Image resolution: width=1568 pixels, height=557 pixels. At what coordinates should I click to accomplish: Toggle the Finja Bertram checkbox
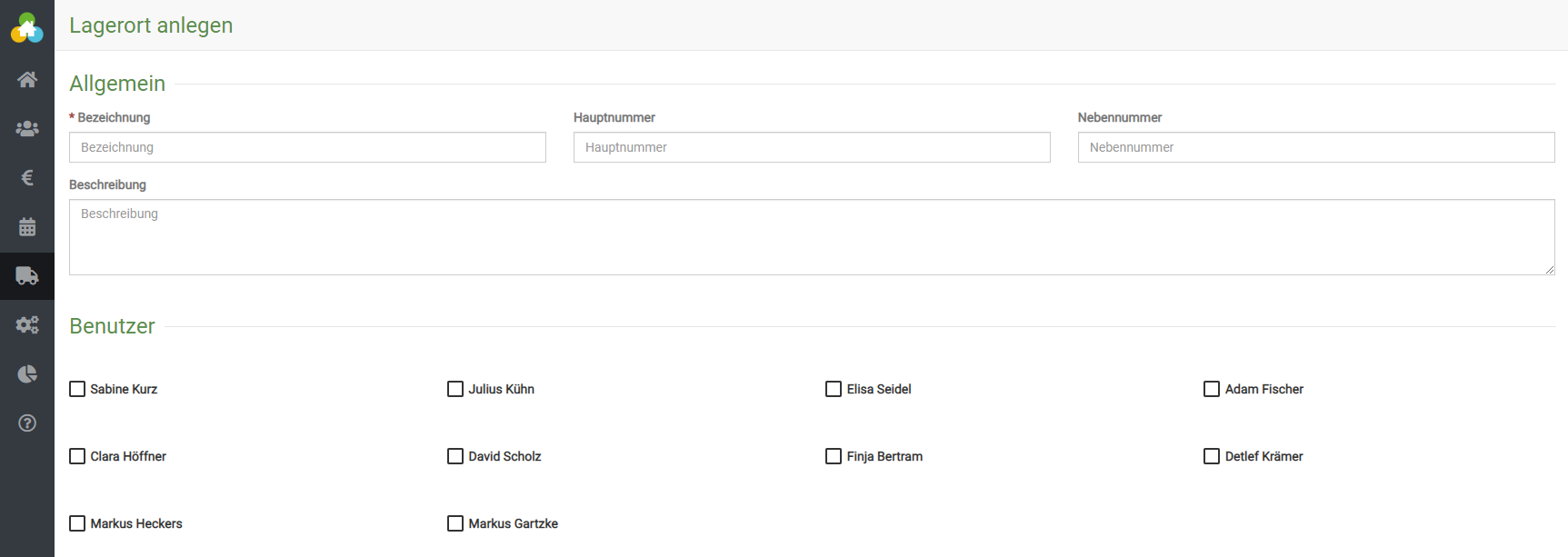(x=834, y=456)
